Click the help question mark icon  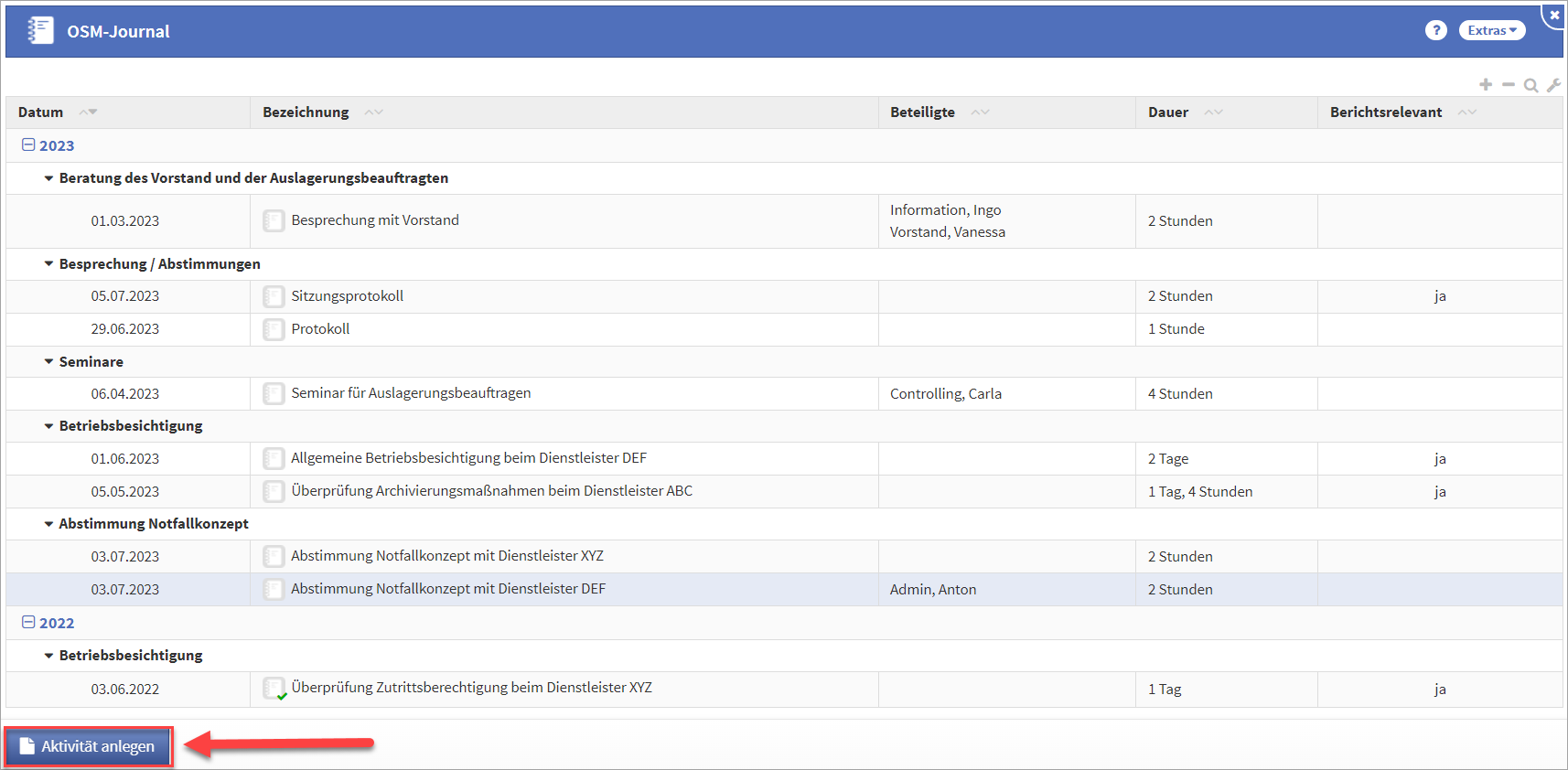click(x=1435, y=30)
